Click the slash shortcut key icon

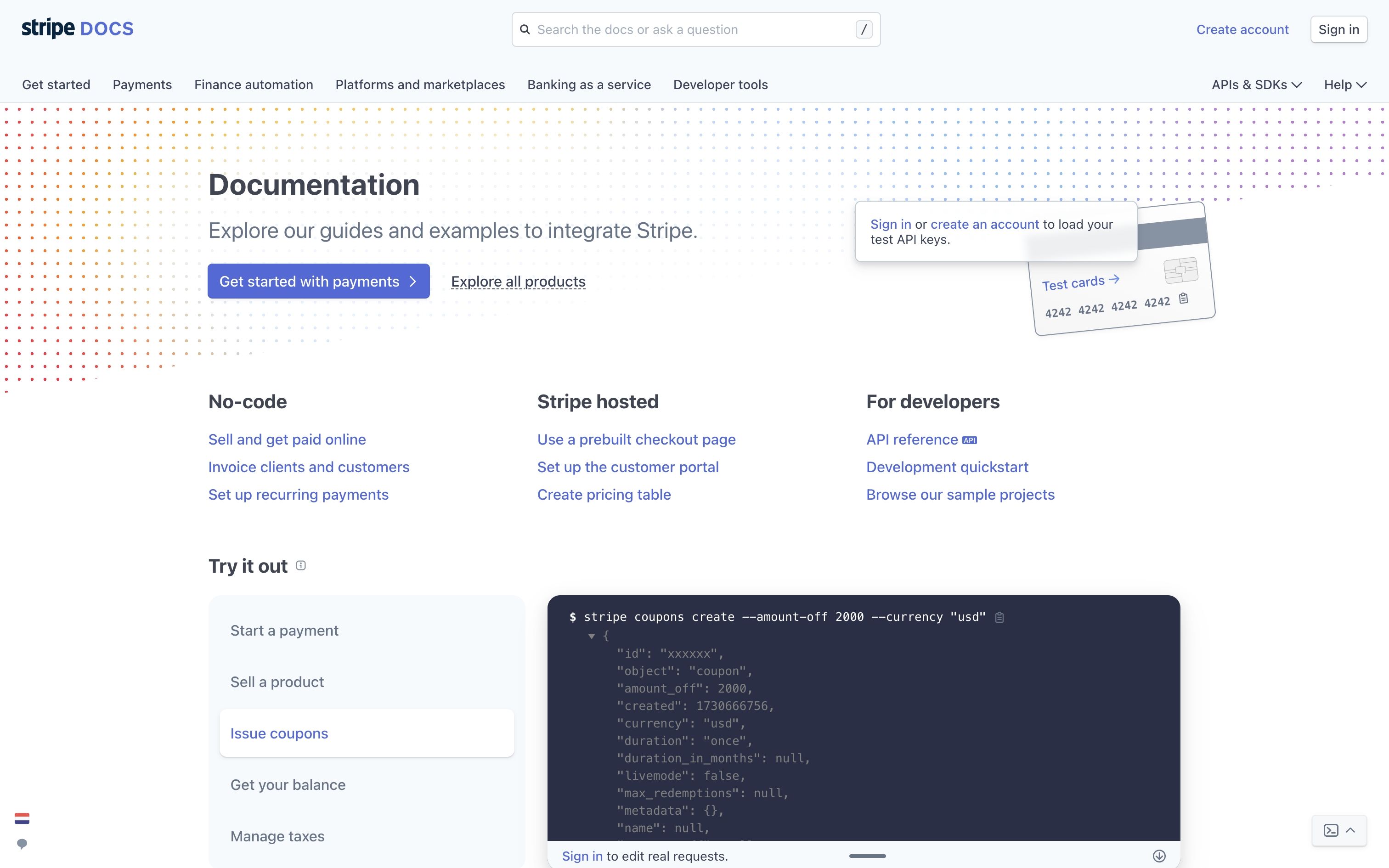click(x=864, y=29)
